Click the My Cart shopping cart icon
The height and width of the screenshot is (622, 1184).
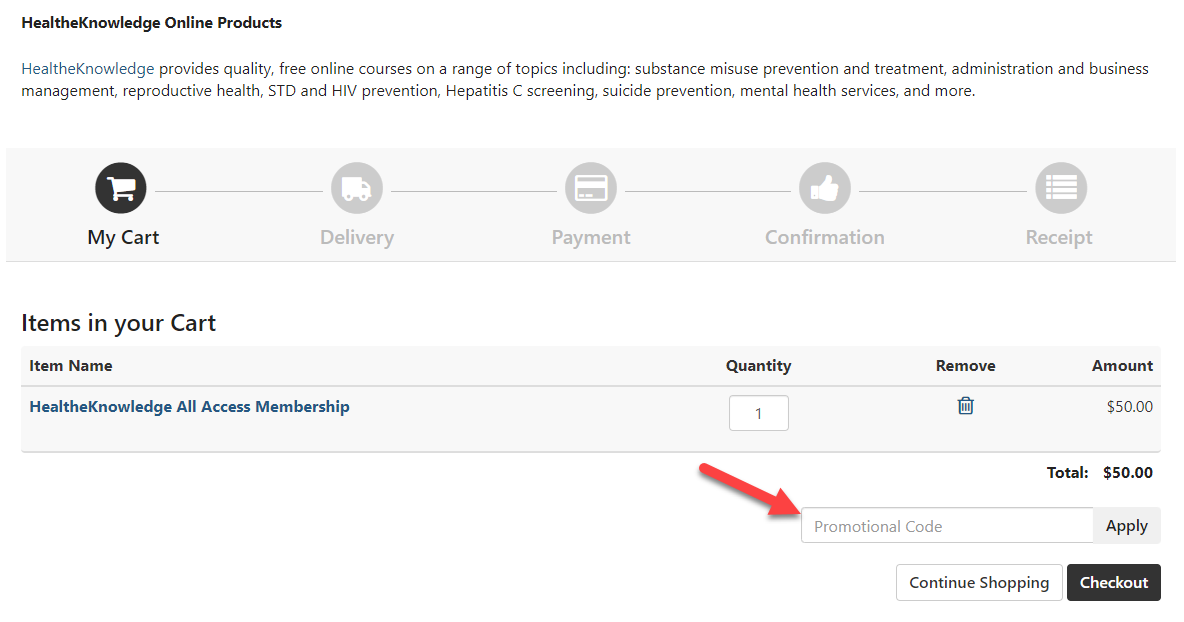121,188
